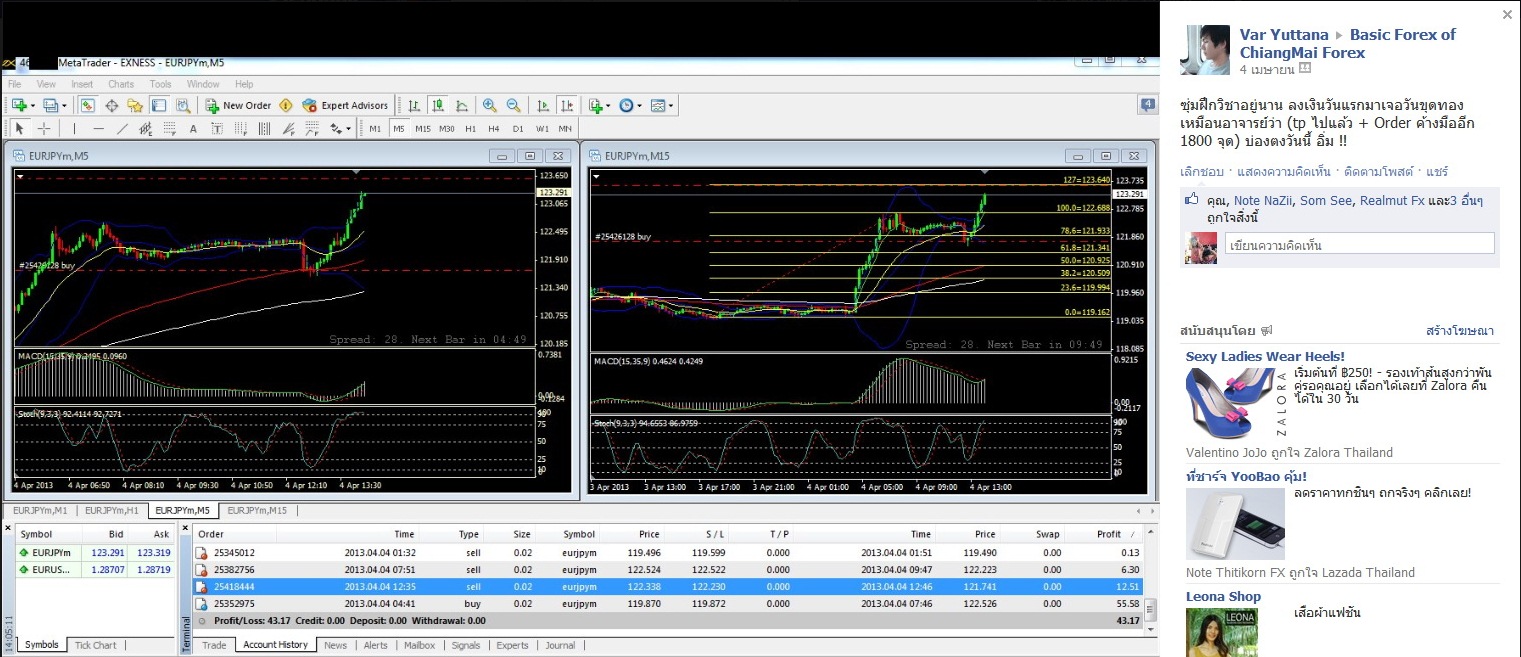Open the Profiles icon in toolbar
The height and width of the screenshot is (657, 1521).
click(50, 105)
